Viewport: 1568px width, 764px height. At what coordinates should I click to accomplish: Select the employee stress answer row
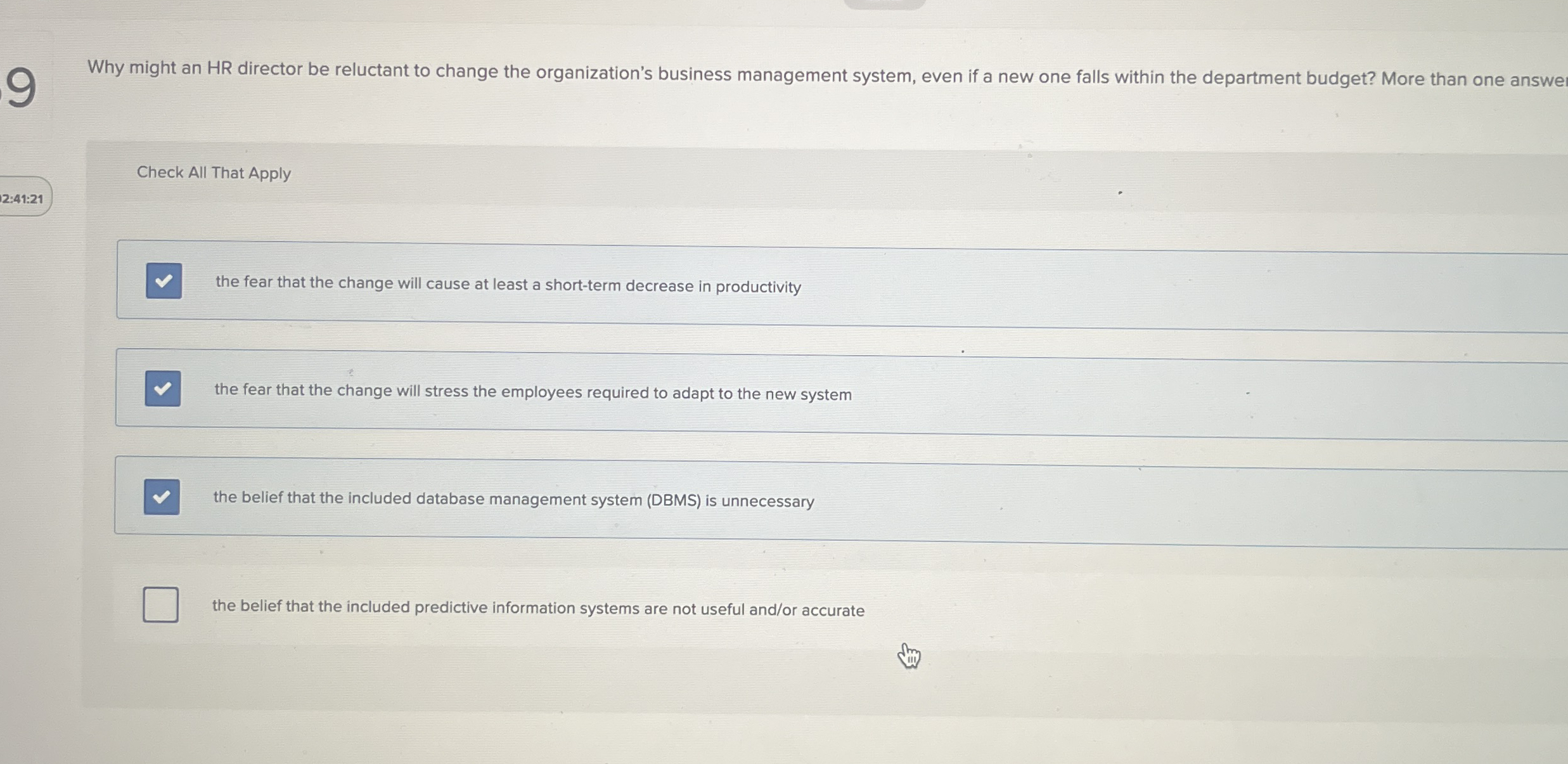coord(532,392)
